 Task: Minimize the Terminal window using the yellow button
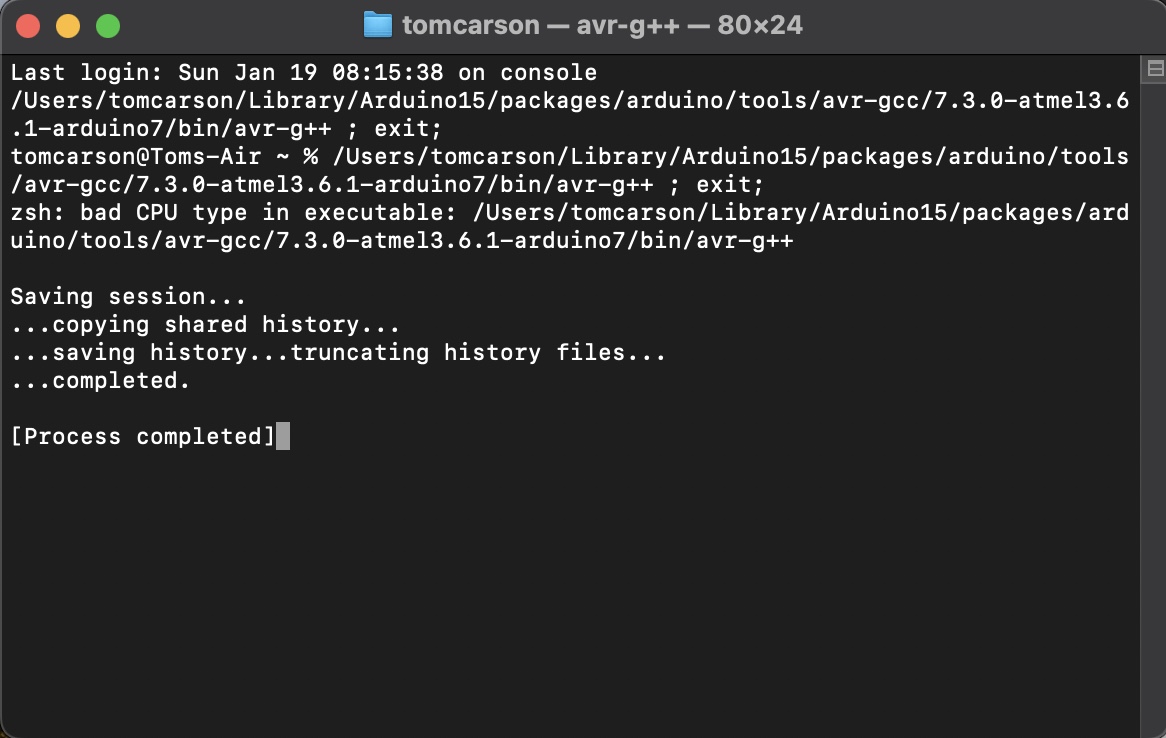point(68,26)
